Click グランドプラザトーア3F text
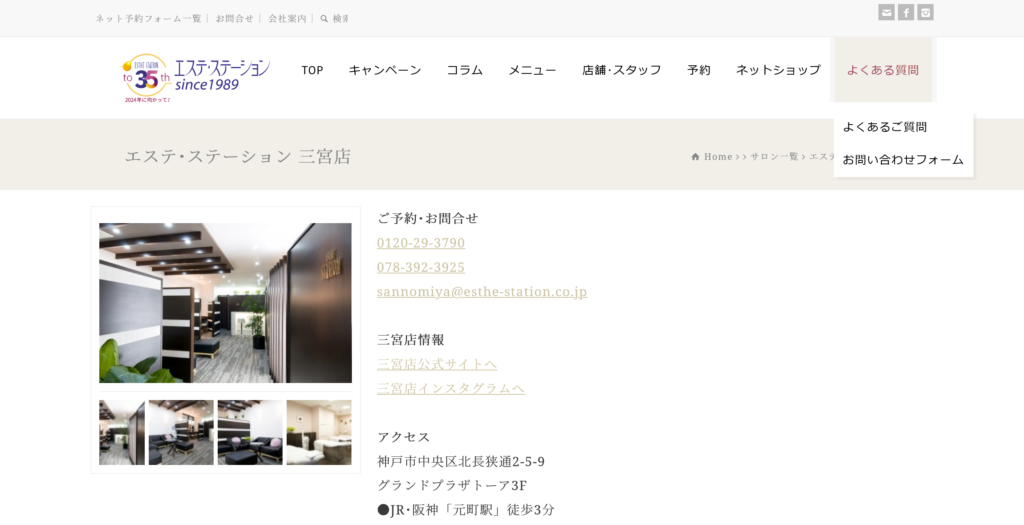 [452, 486]
